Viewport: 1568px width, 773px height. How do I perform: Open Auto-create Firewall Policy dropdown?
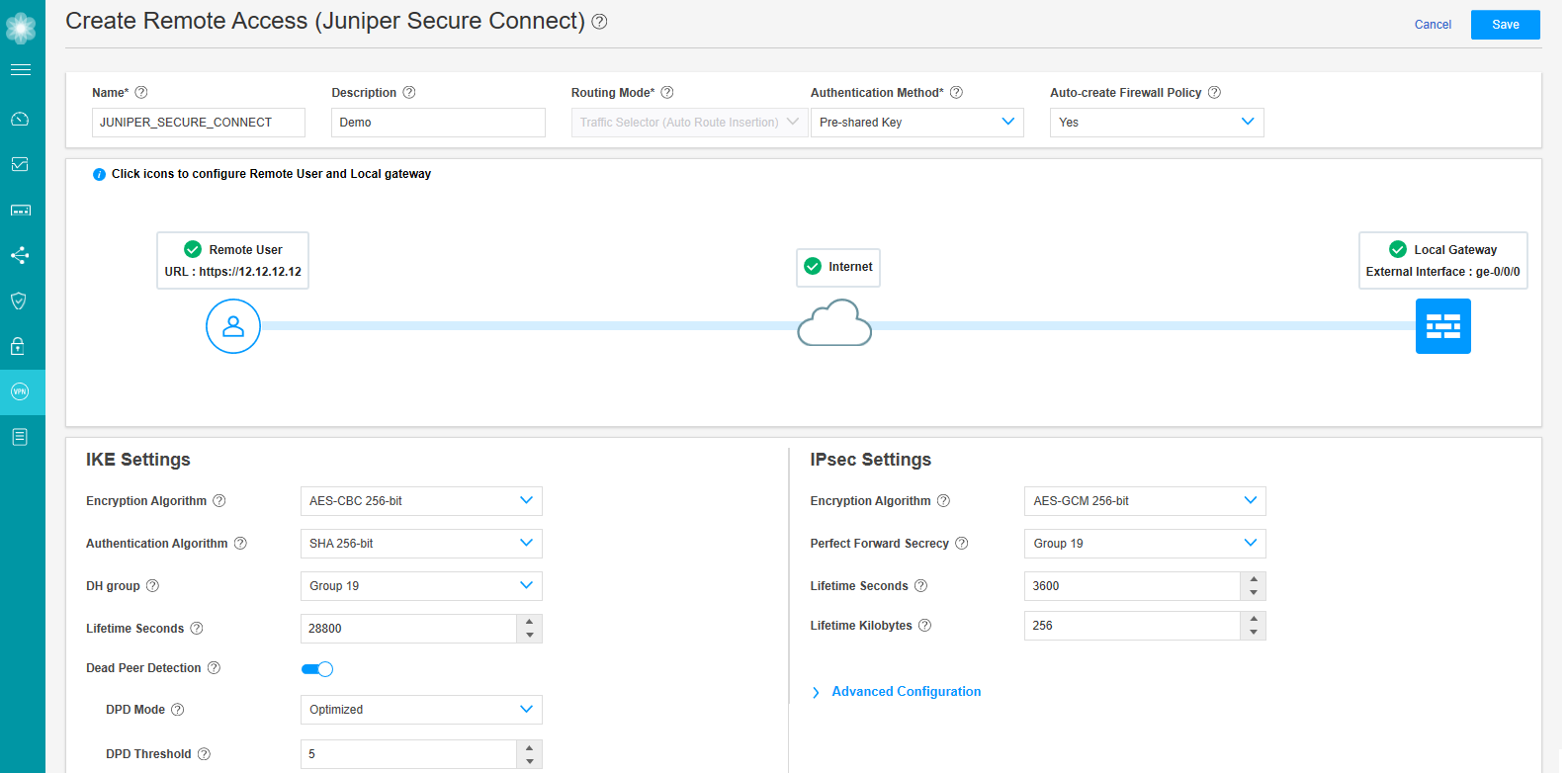click(x=1156, y=123)
